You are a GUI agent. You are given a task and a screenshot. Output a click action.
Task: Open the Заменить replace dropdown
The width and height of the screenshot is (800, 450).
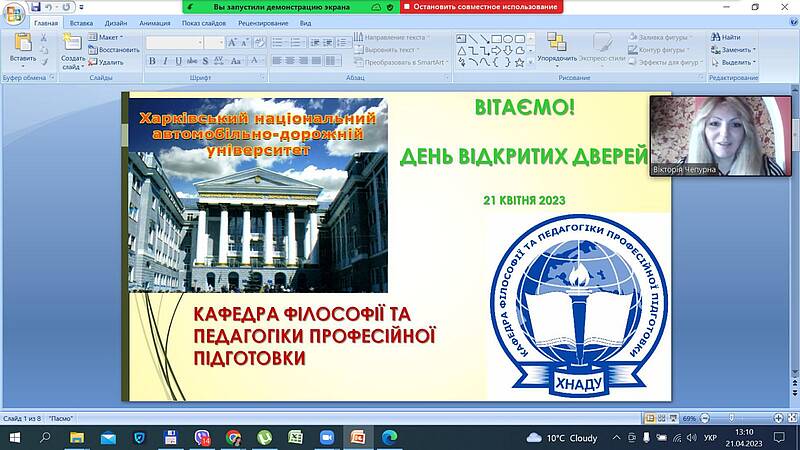point(733,49)
